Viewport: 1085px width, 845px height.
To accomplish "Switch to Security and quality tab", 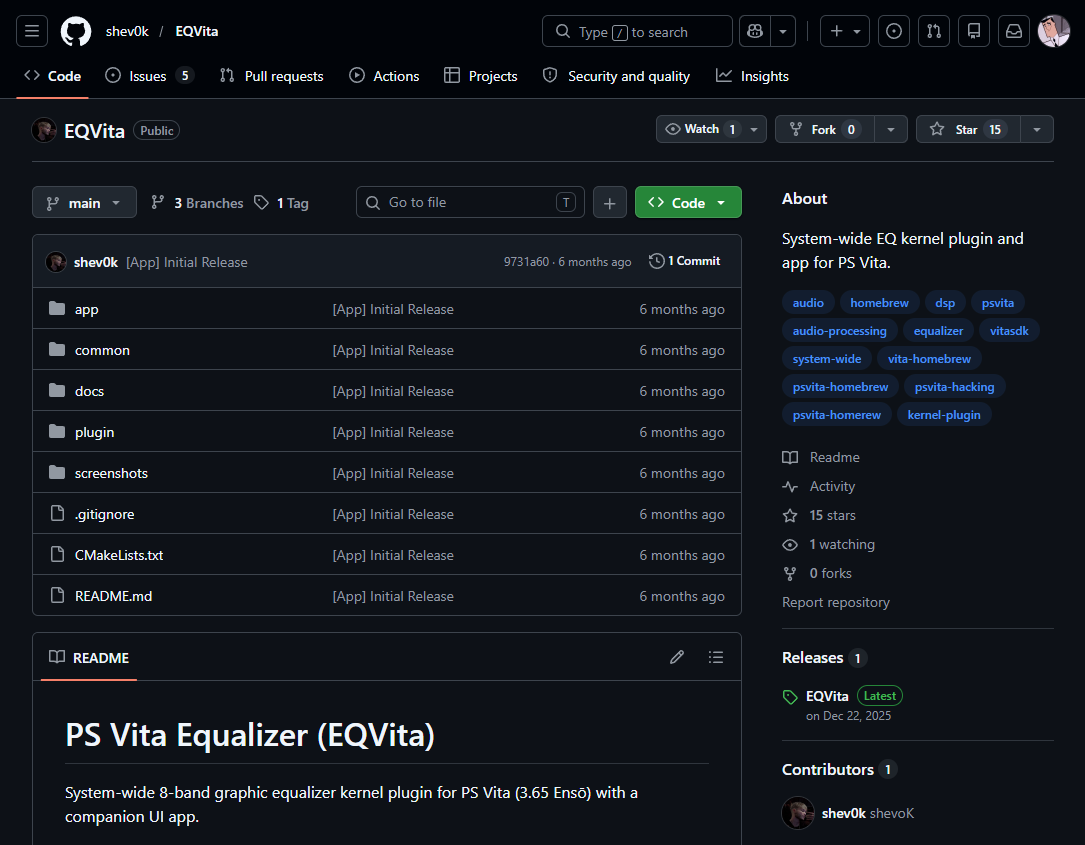I will [x=617, y=76].
